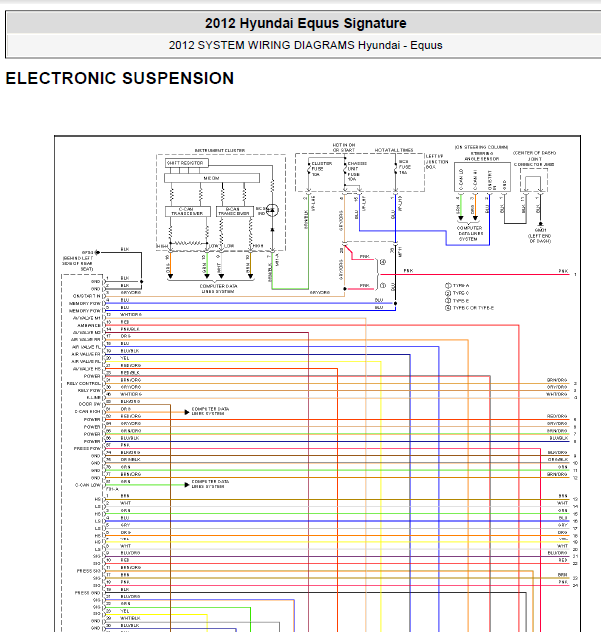
Task: Click the 'INSTRUMENT CLUSTER' label on the diagram
Action: click(x=220, y=150)
